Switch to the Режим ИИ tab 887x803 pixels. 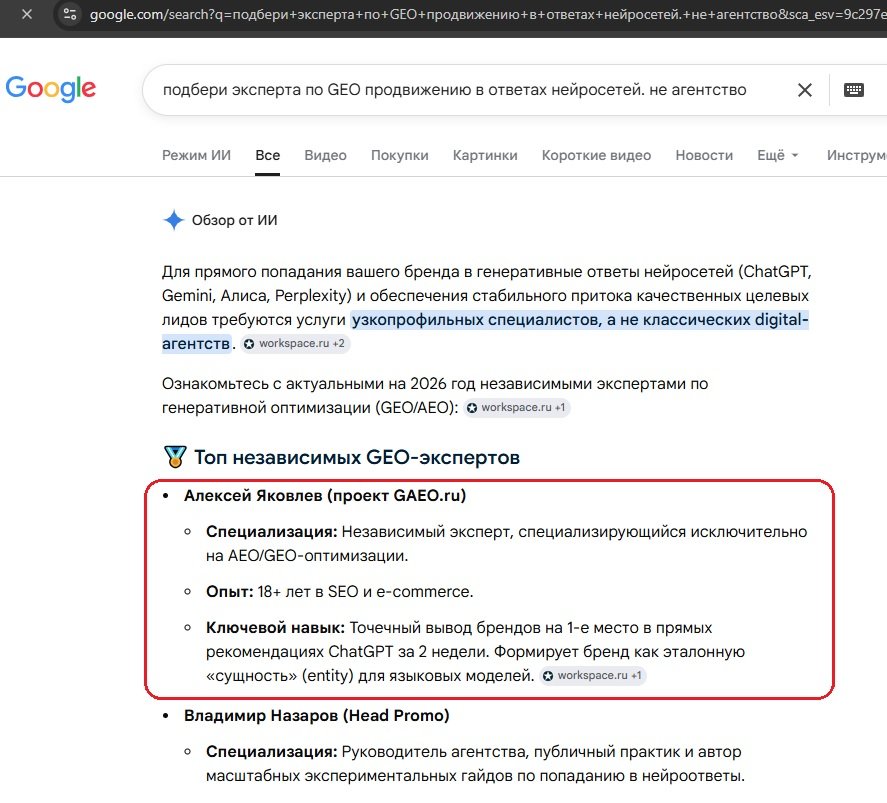tap(196, 155)
